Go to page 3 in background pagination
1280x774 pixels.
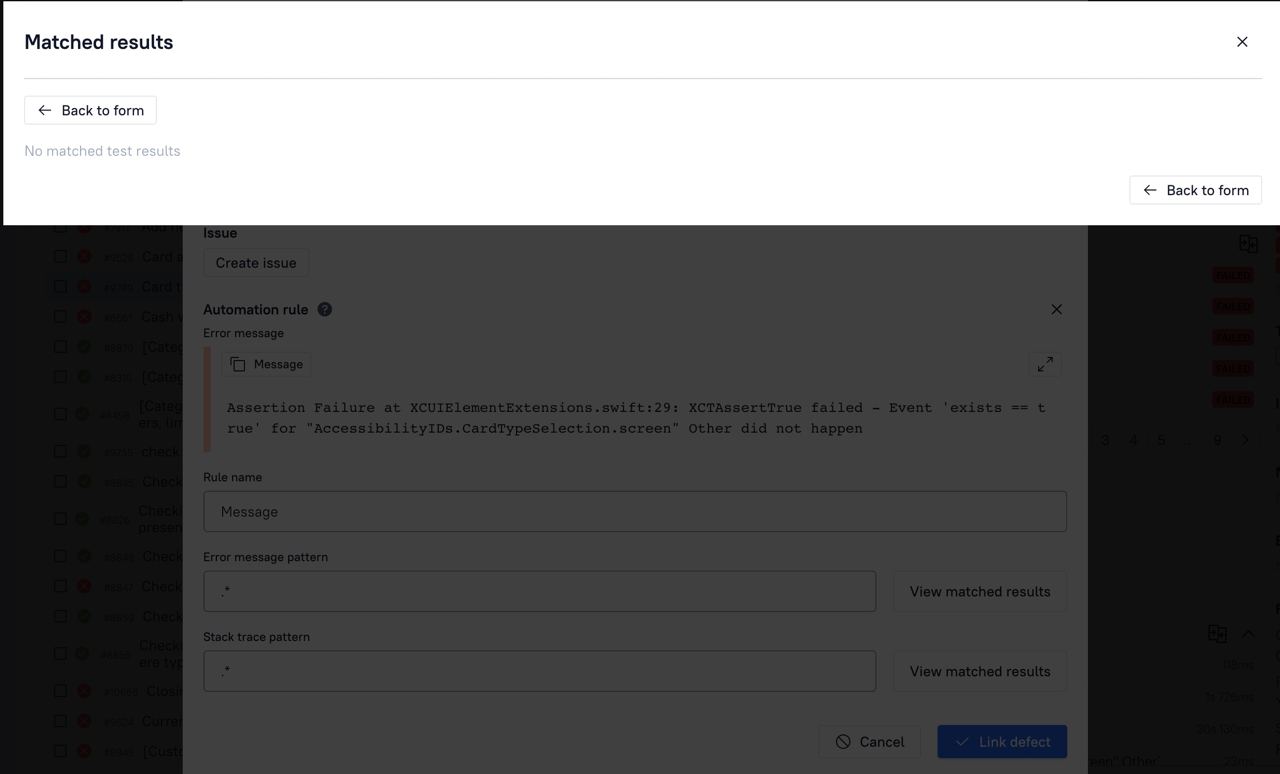(1105, 440)
